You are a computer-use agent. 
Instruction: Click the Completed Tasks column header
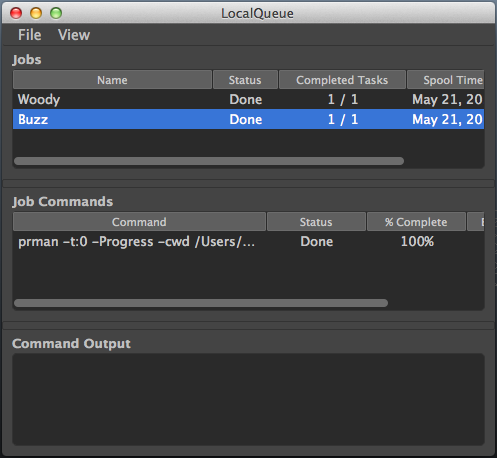[x=342, y=80]
